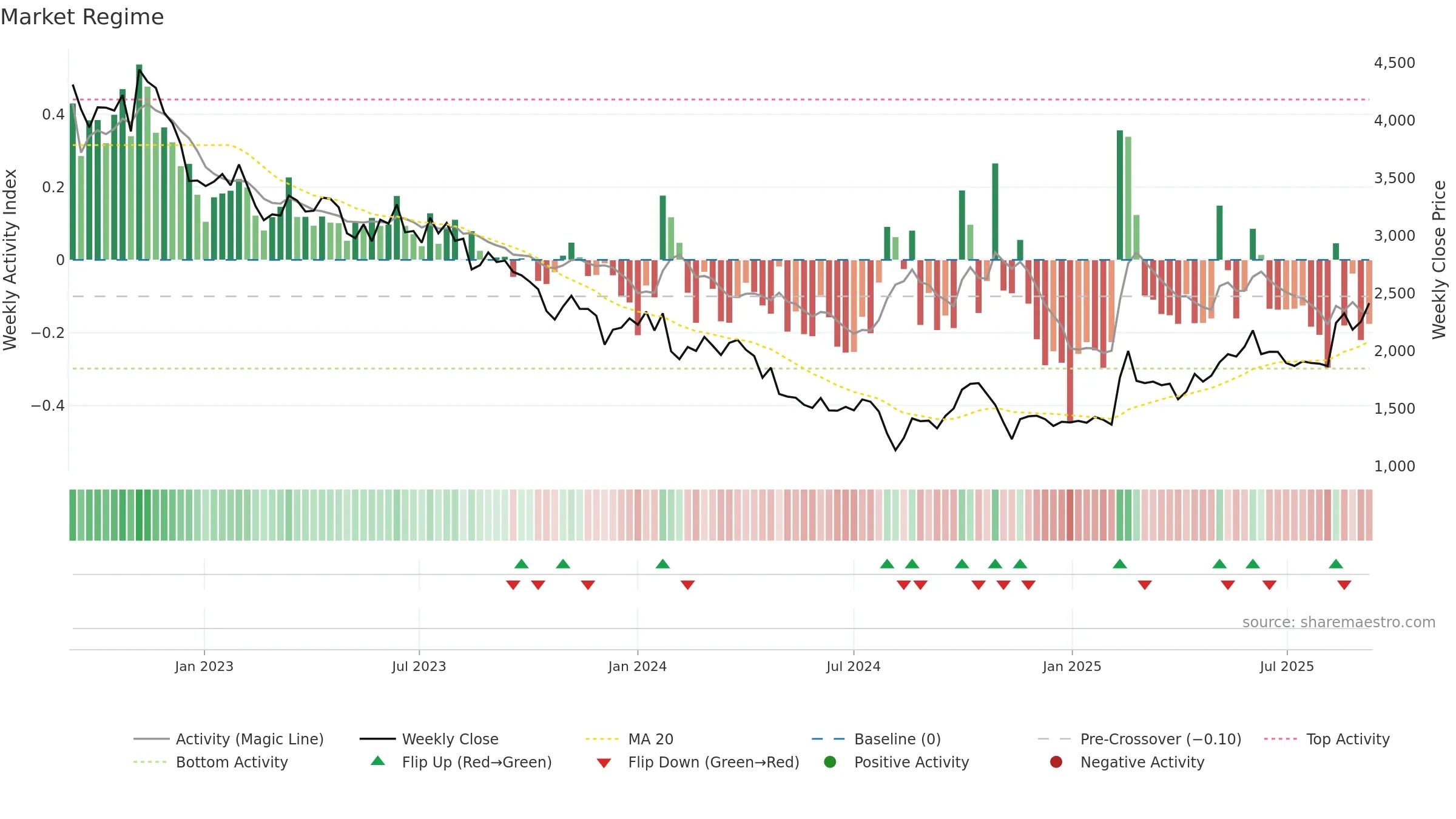Toggle the Activity (Magic Line) legend entry

(229, 739)
